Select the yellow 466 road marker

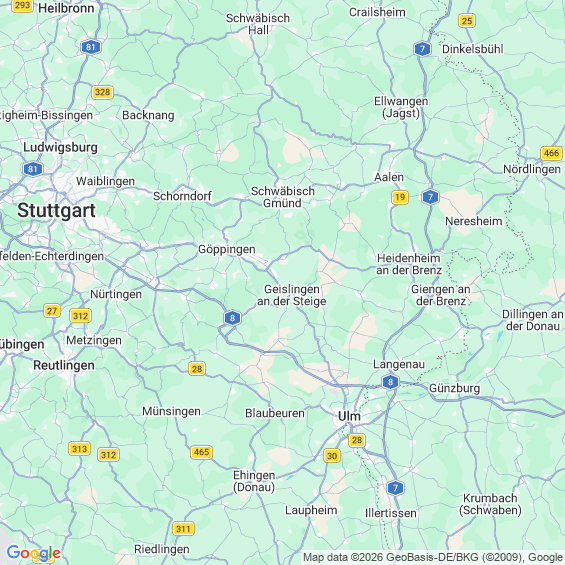click(551, 153)
